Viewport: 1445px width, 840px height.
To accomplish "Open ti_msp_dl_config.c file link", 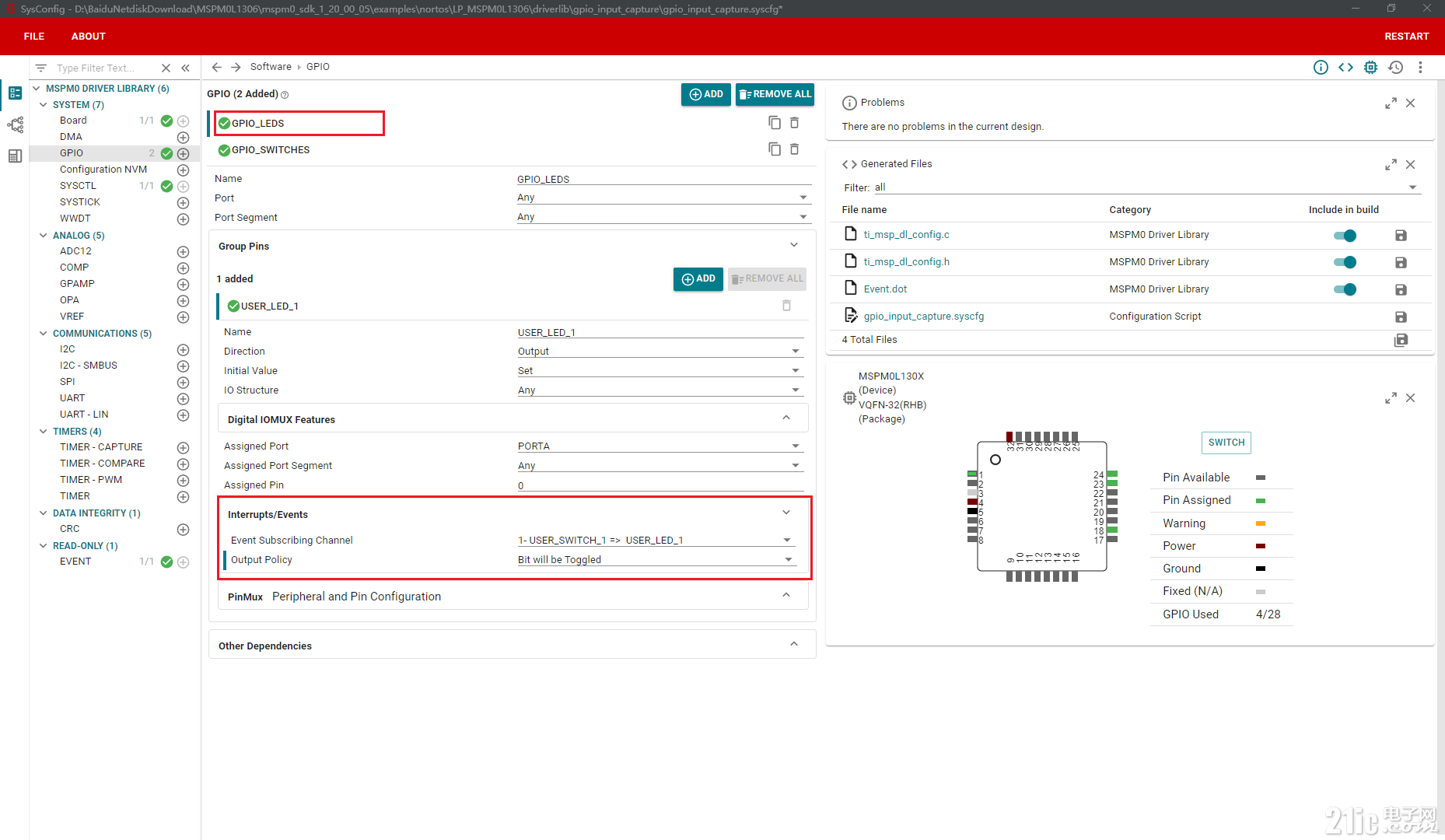I will (906, 235).
